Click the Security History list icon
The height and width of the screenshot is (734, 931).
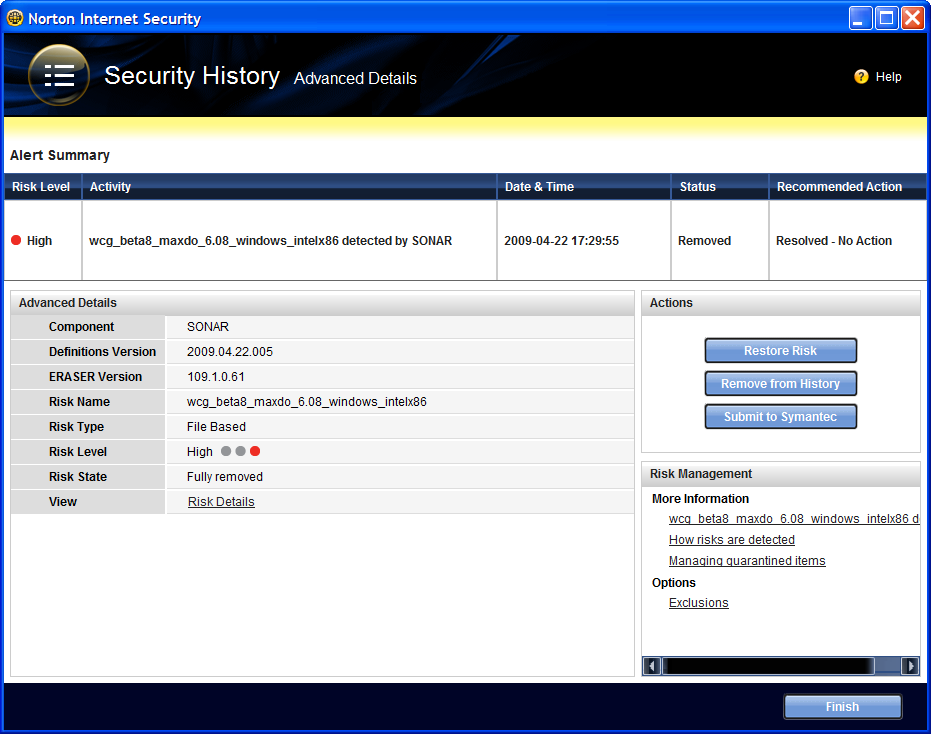(59, 75)
